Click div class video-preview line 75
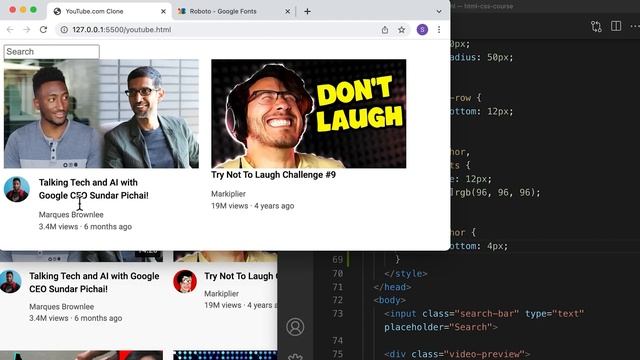Viewport: 640px width, 360px height. 457,354
